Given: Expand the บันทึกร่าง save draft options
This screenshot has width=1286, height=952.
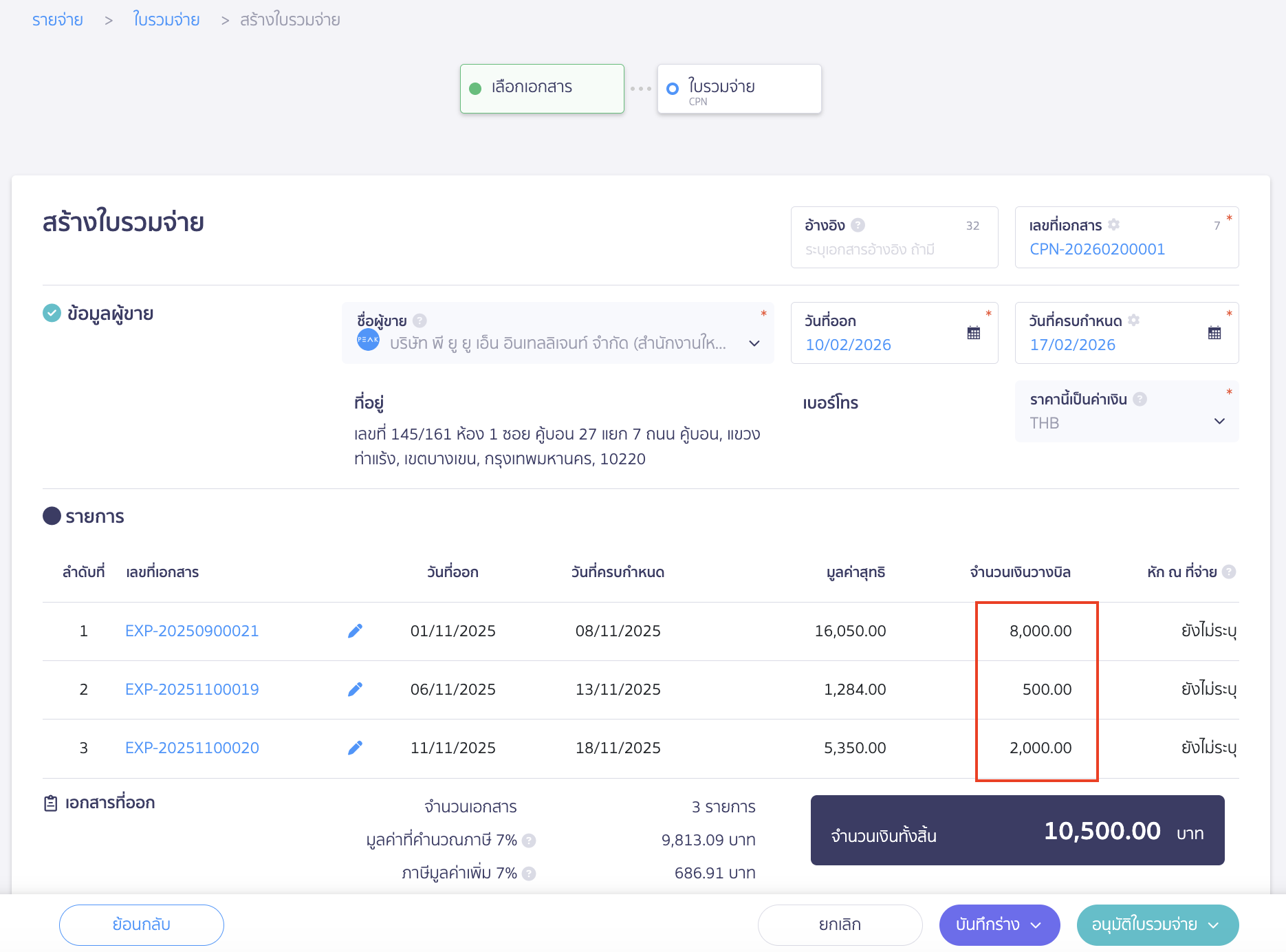Looking at the screenshot, I should (x=1036, y=925).
